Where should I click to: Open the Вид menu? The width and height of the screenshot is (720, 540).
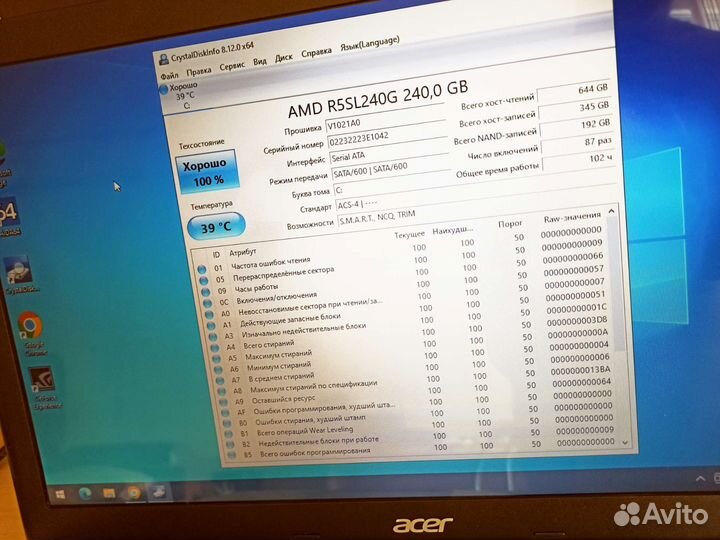(x=260, y=62)
